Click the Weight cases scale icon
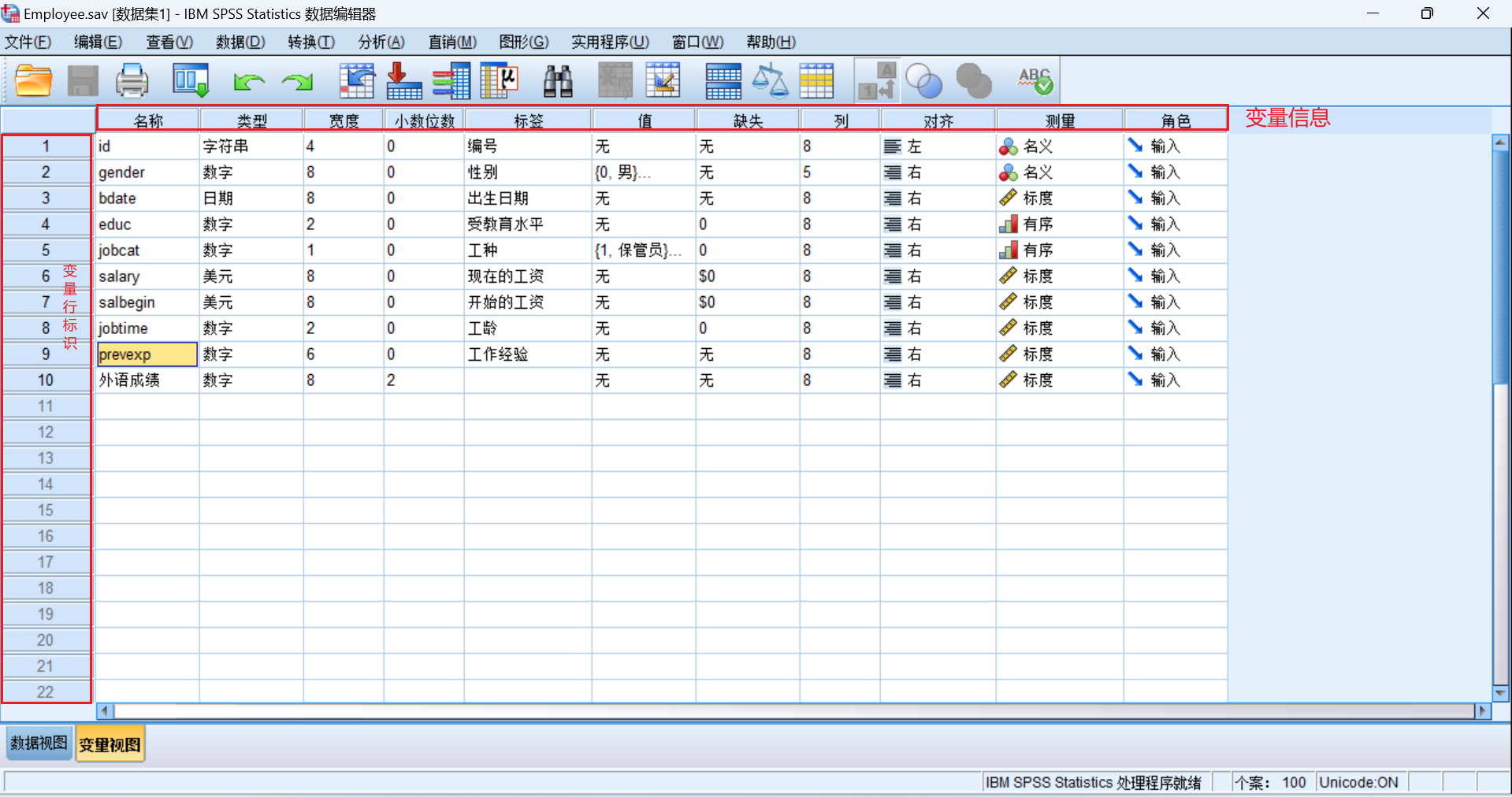The width and height of the screenshot is (1512, 797). click(770, 81)
